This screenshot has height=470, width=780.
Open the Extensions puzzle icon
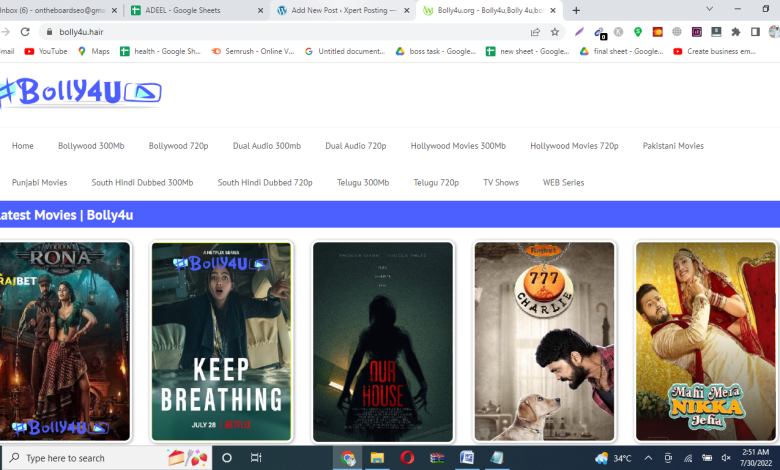pos(735,32)
